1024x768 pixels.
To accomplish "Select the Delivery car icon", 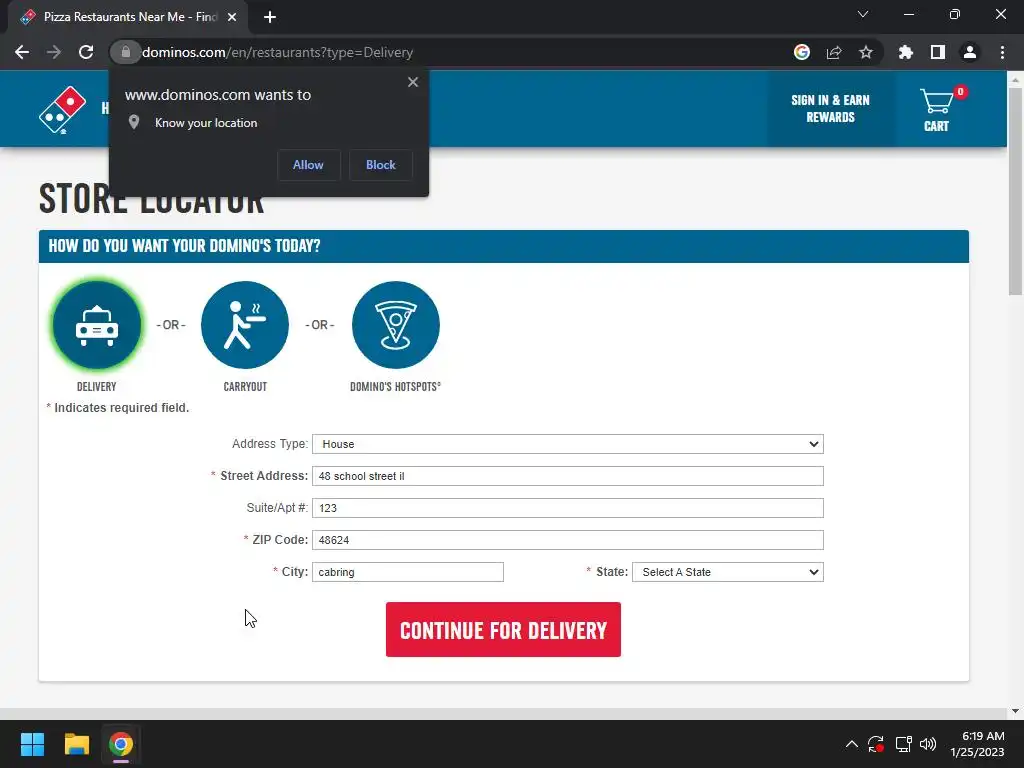I will [97, 325].
